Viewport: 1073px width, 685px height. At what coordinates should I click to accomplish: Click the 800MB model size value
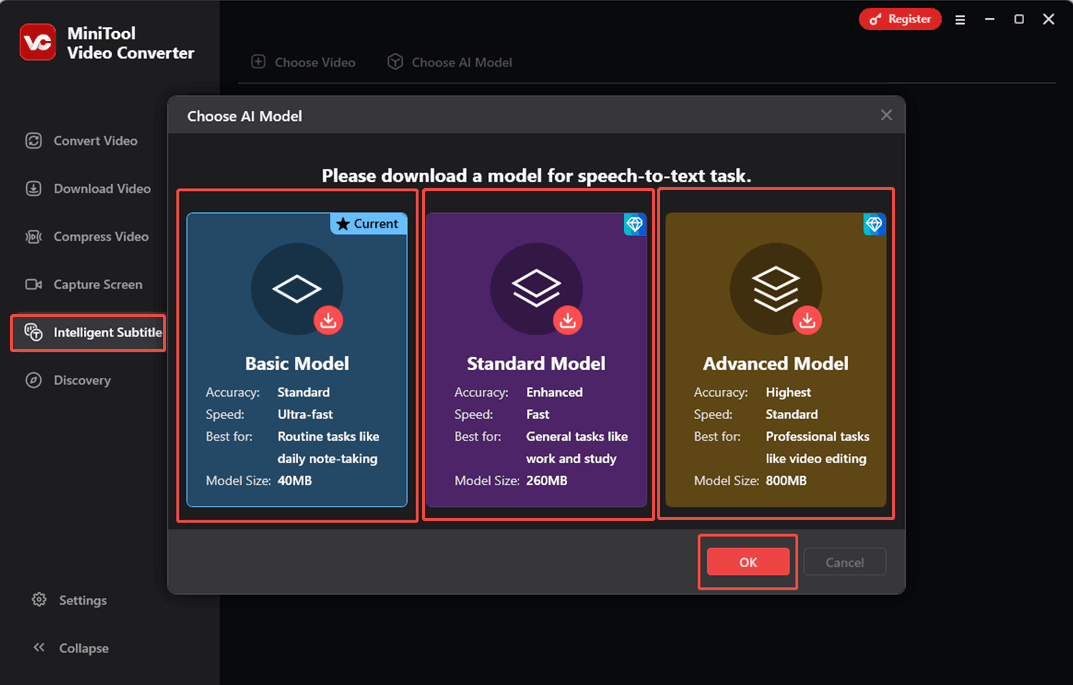tap(786, 480)
